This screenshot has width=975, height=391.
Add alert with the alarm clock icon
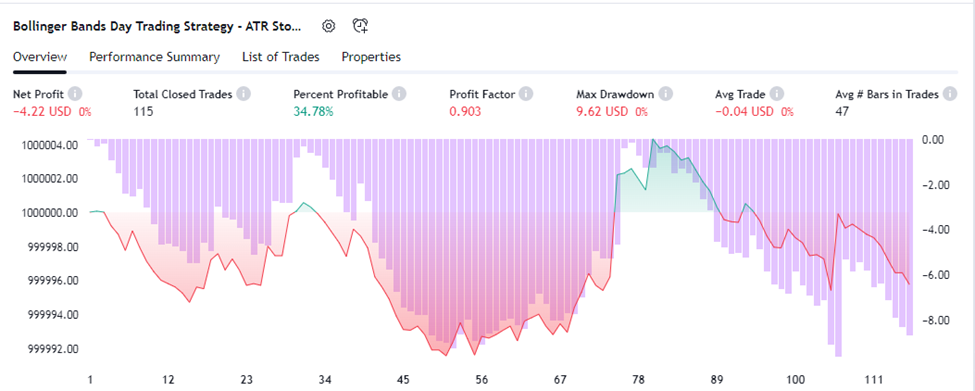point(360,25)
